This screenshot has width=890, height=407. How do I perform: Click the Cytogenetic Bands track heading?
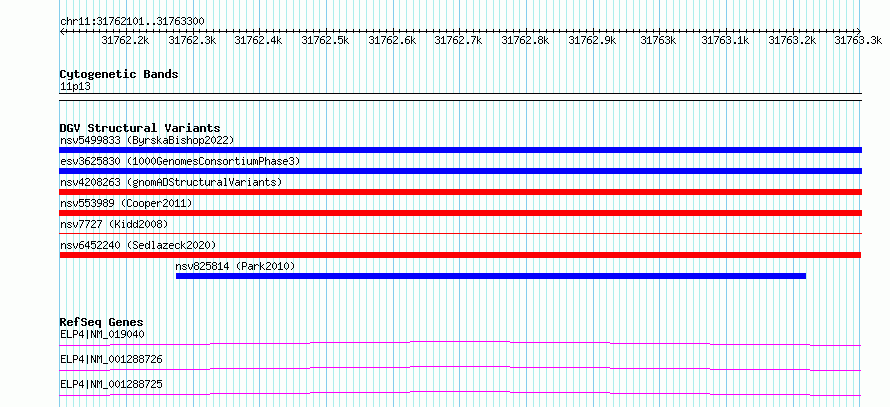[x=119, y=74]
